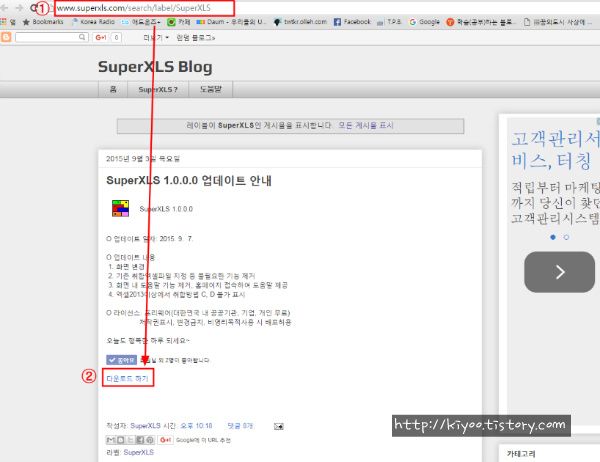The image size is (600, 462).
Task: Open the Apps grid icon in bookmarks bar
Action: click(3, 22)
